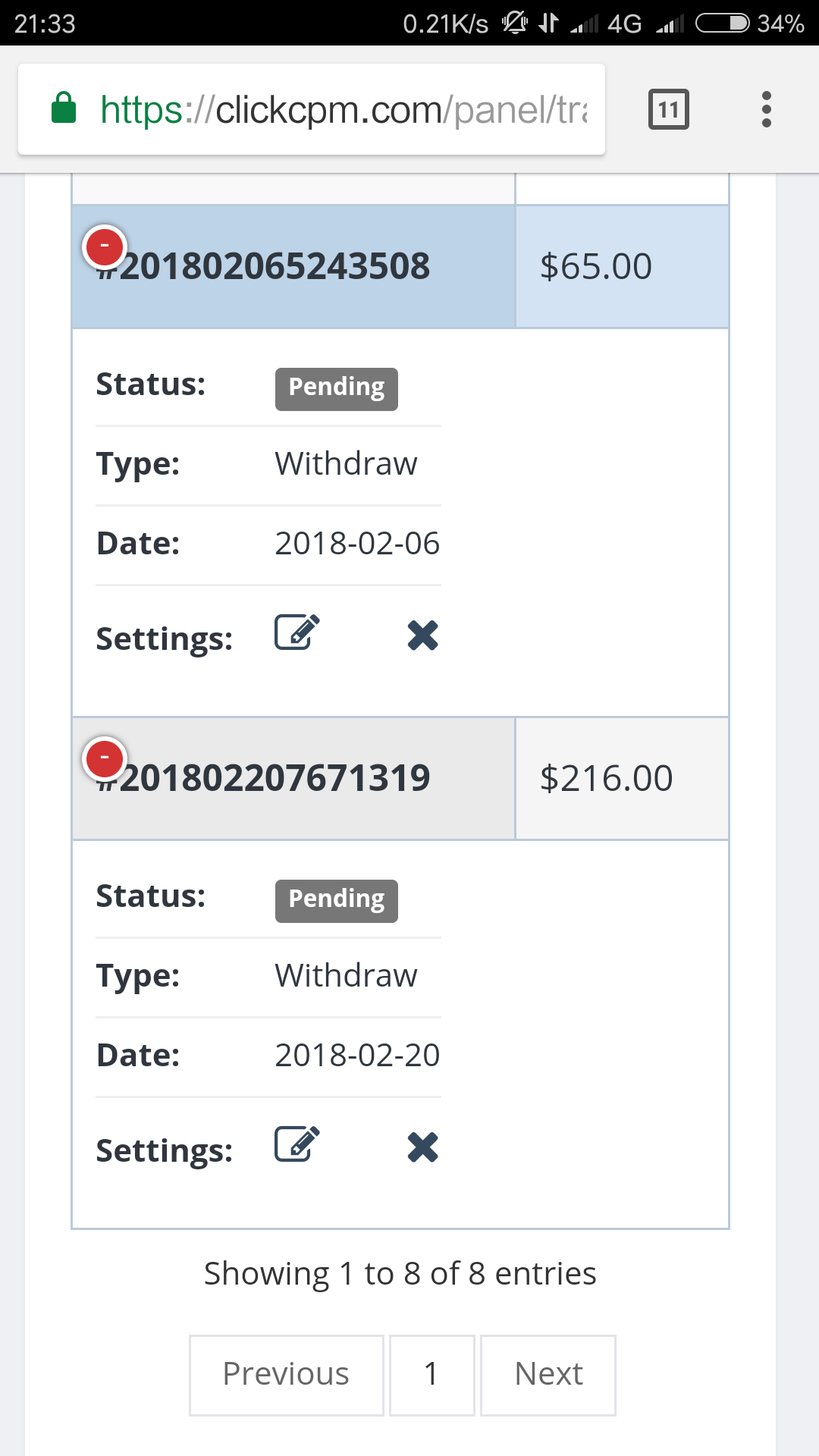Screen dimensions: 819x1456
Task: Open the browser tab switcher showing 11
Action: pos(669,109)
